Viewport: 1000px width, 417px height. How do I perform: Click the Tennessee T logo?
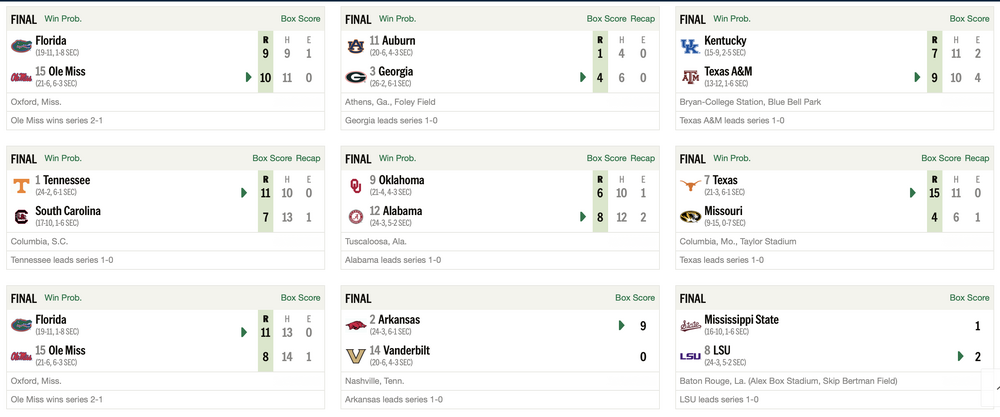click(20, 185)
